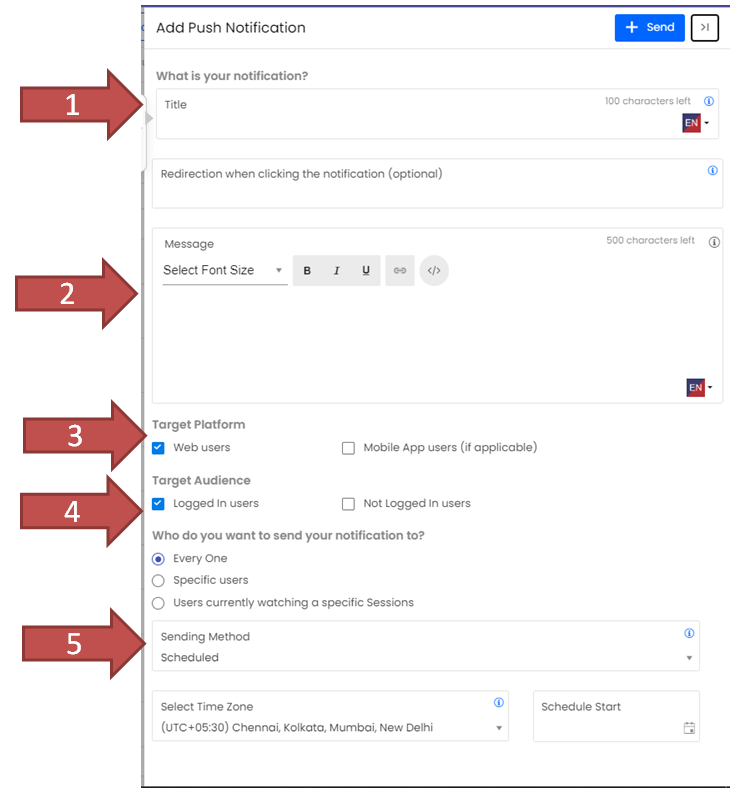Open the Select Time Zone dropdown
Viewport: 739px width, 802px height.
(330, 728)
